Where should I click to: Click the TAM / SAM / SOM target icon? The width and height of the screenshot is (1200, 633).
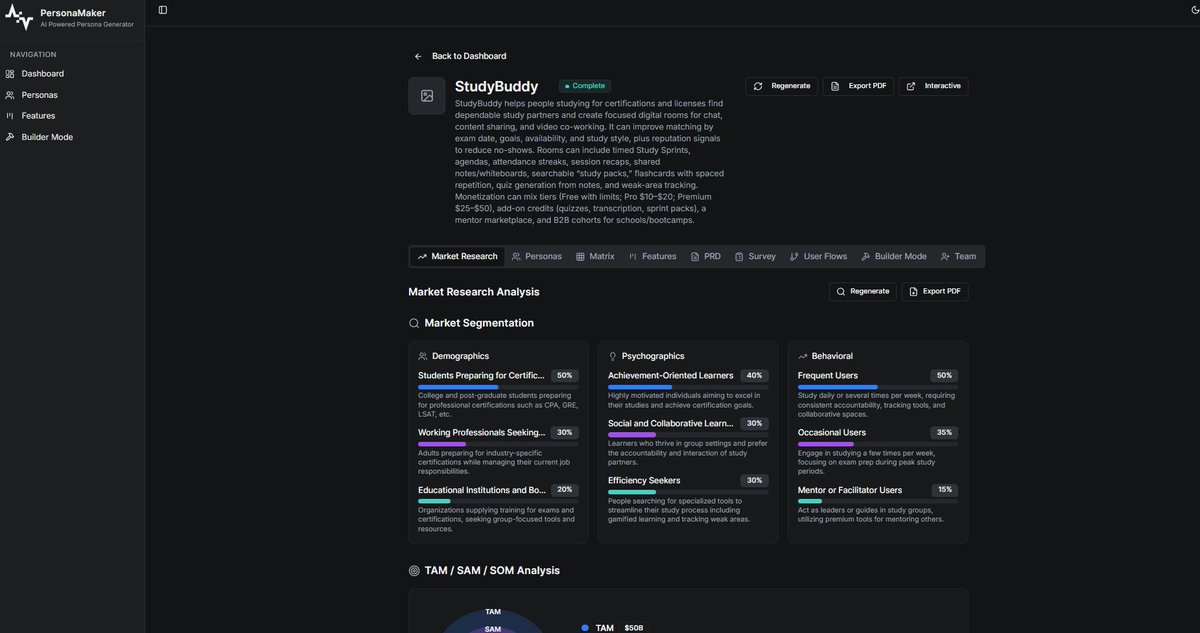414,571
